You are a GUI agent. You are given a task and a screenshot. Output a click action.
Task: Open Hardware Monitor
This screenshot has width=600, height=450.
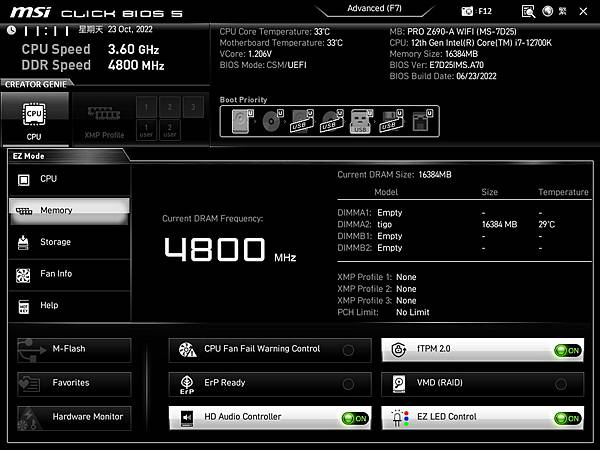(x=74, y=418)
